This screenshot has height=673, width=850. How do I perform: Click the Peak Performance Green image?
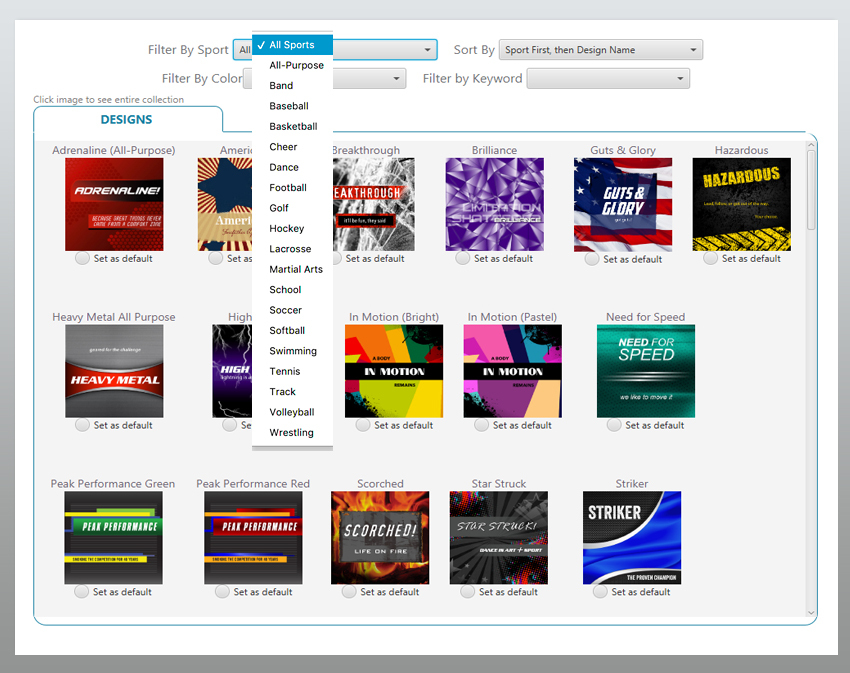(113, 537)
